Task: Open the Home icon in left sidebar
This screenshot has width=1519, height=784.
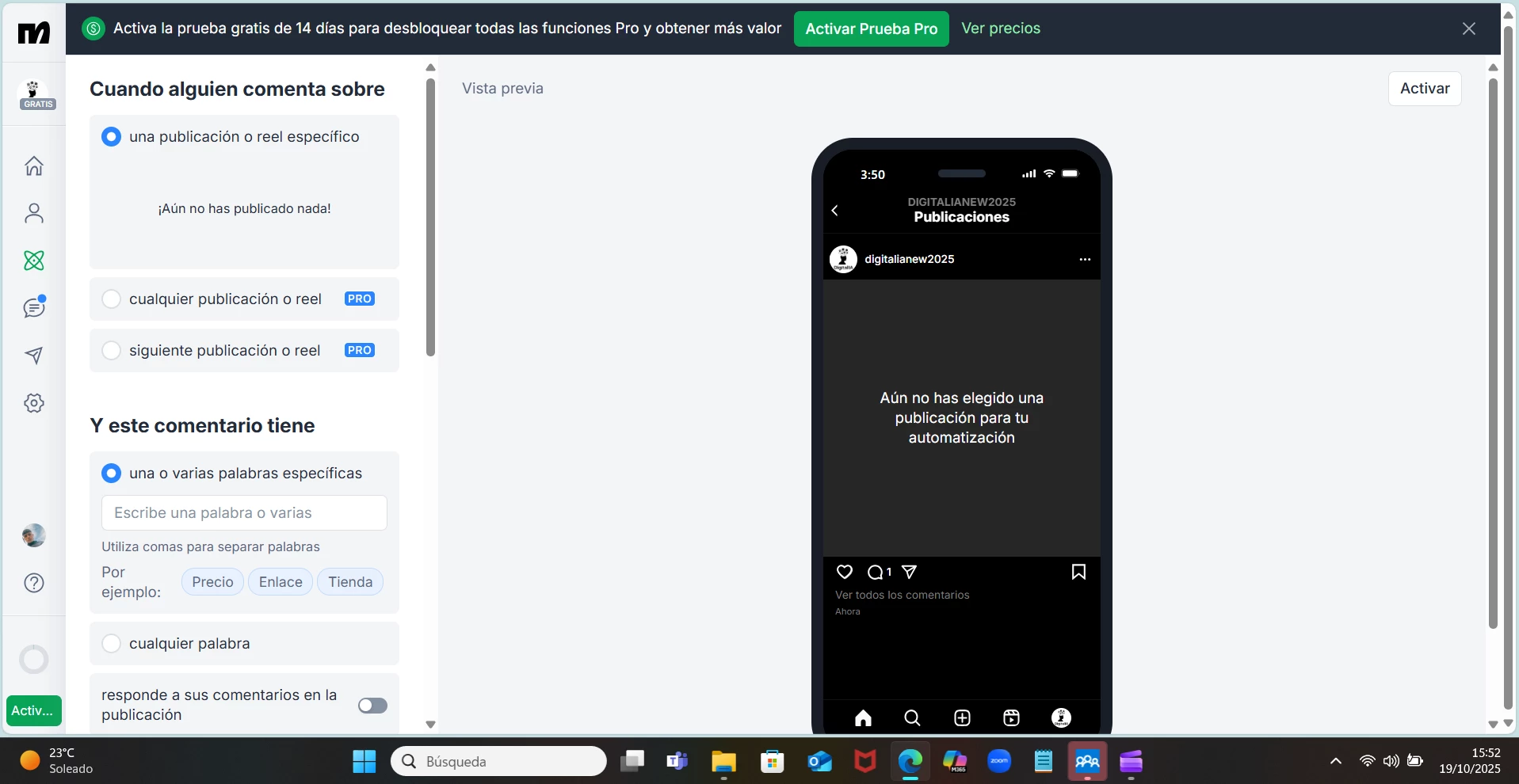Action: 34,166
